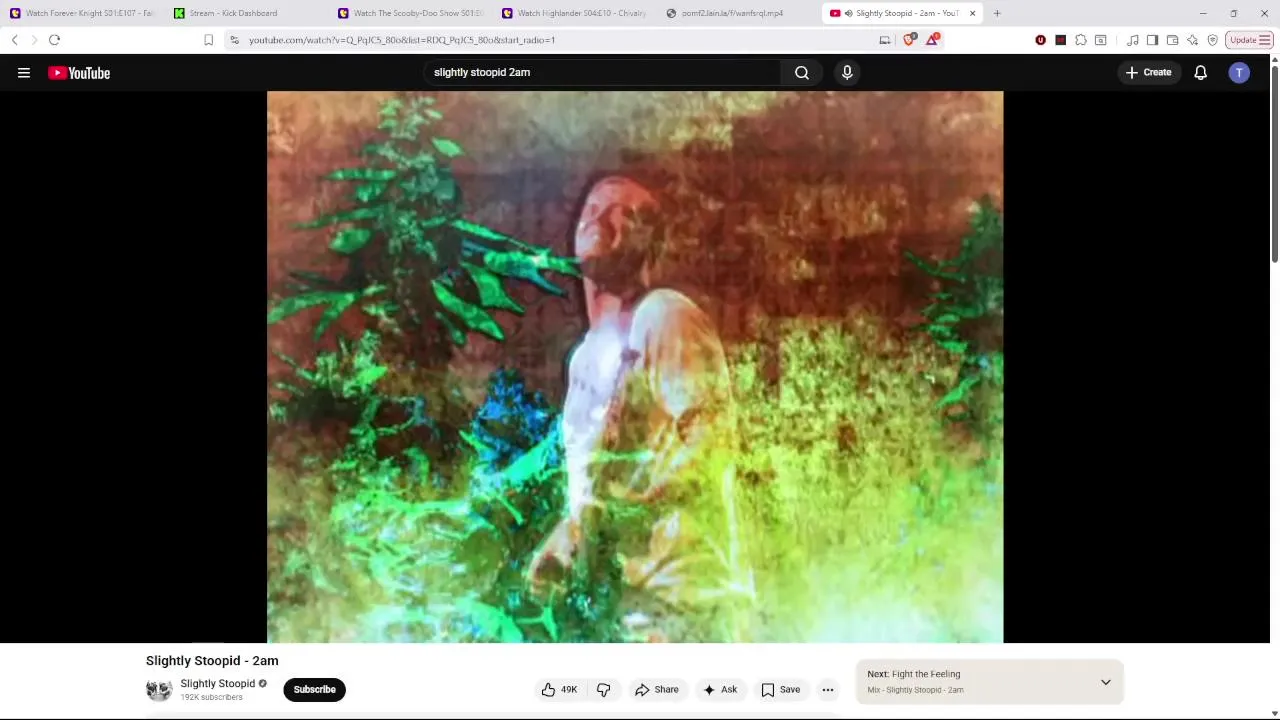Screen dimensions: 1280x720
Task: Switch to Stream - Kick Dashboard tab
Action: (247, 13)
